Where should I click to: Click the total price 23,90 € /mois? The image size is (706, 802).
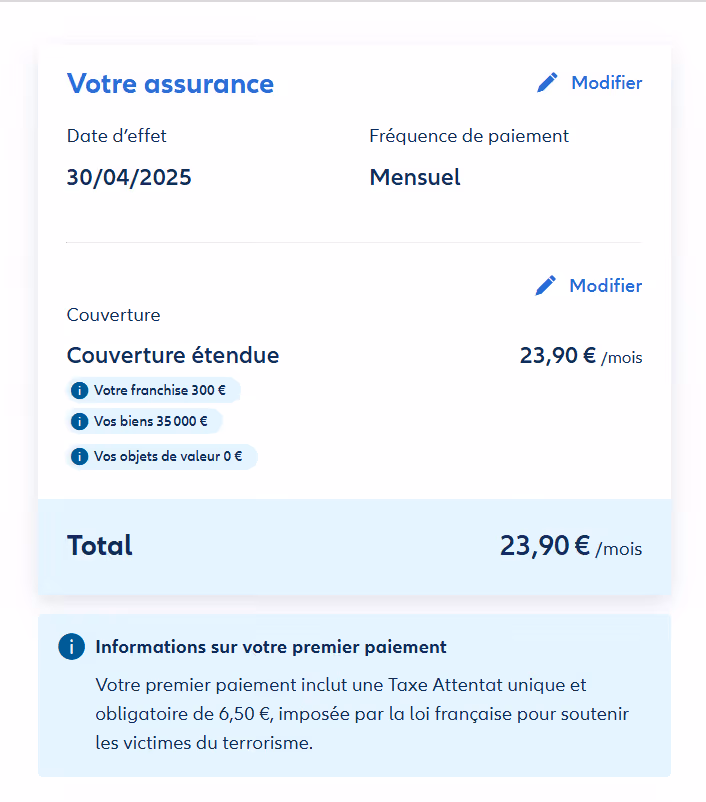pyautogui.click(x=570, y=546)
